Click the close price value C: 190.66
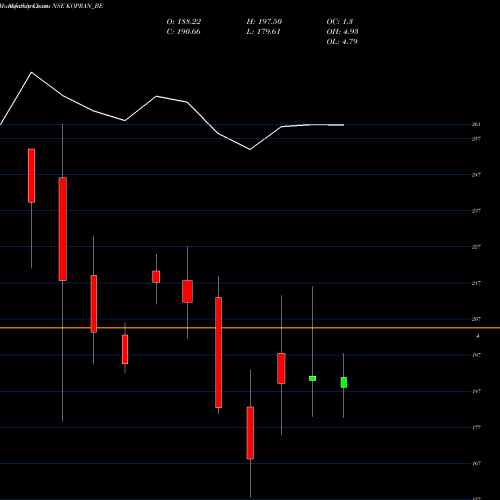This screenshot has width=500, height=500. [x=184, y=32]
